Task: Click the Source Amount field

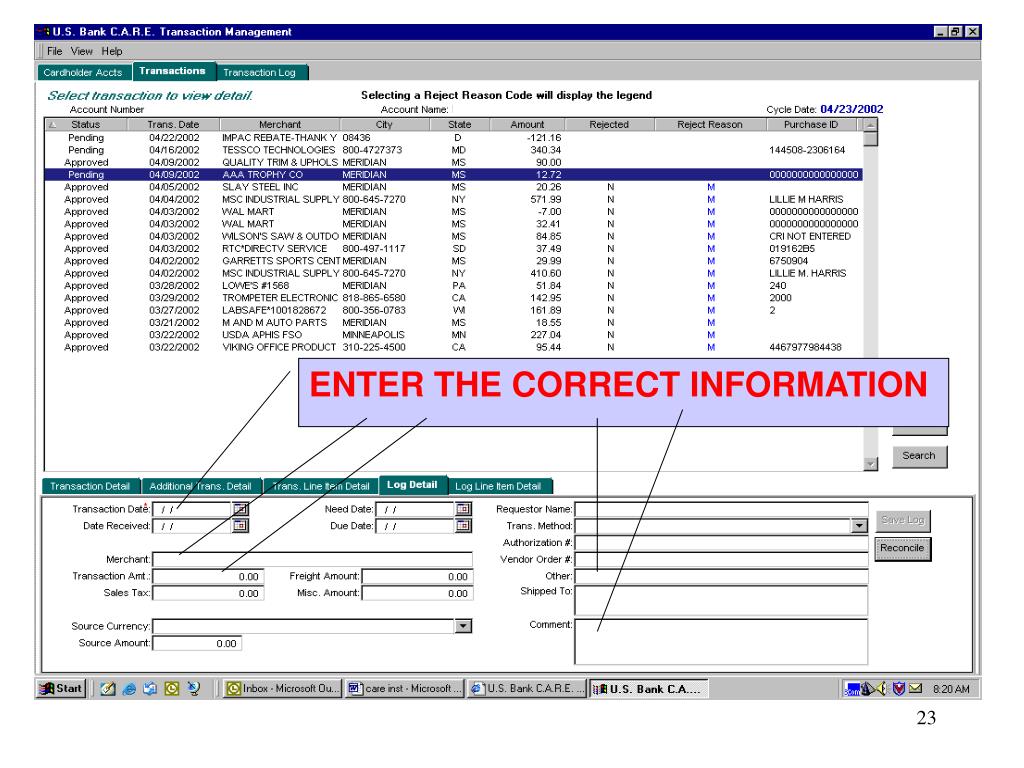Action: point(197,643)
